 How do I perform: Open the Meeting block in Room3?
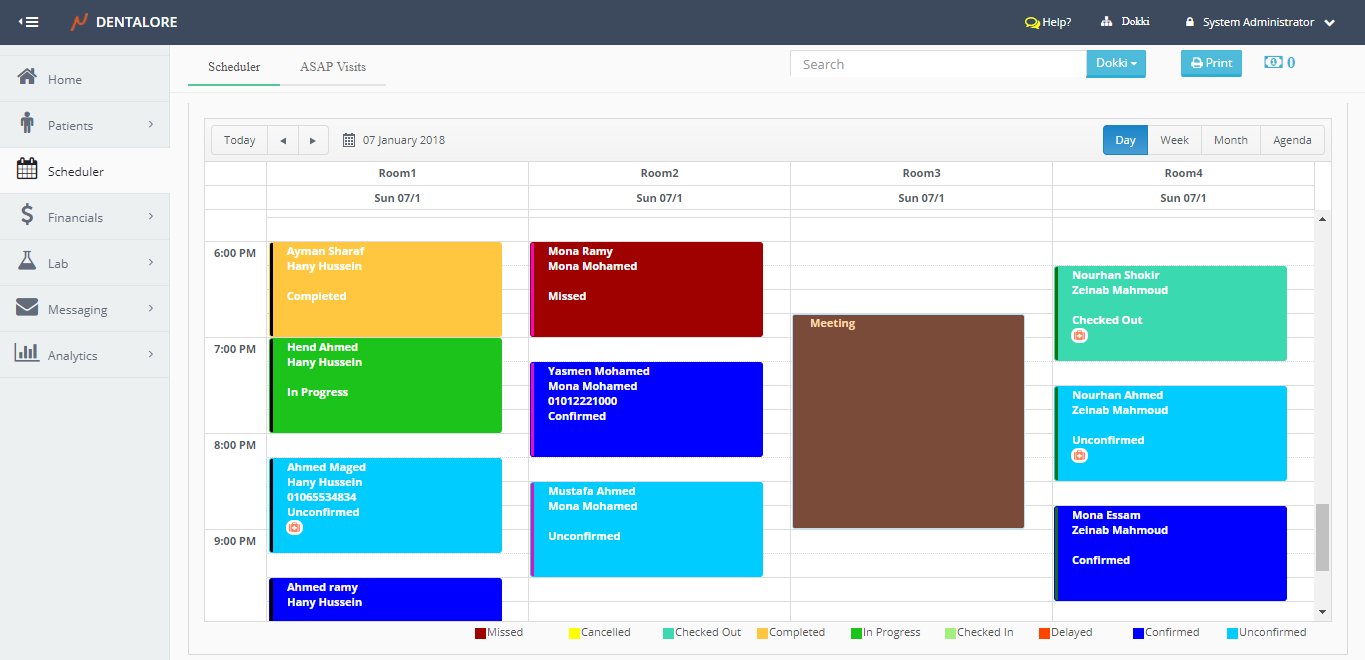tap(908, 421)
